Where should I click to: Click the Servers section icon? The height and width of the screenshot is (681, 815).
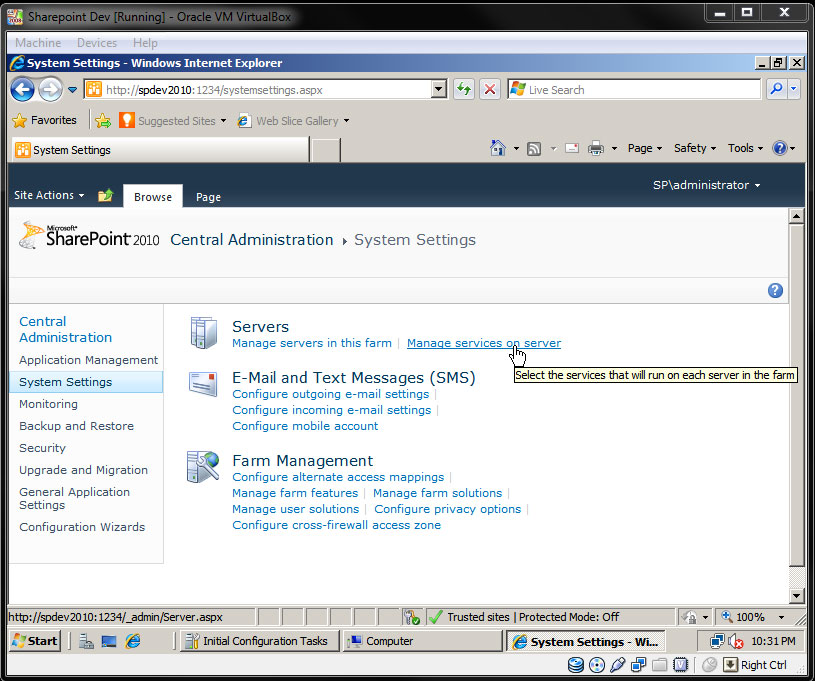coord(204,333)
